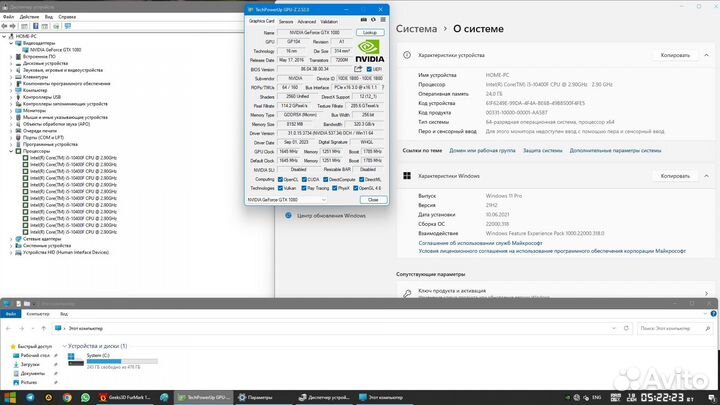The width and height of the screenshot is (720, 405).
Task: Open Файл menu in Device Manager
Action: [8, 17]
